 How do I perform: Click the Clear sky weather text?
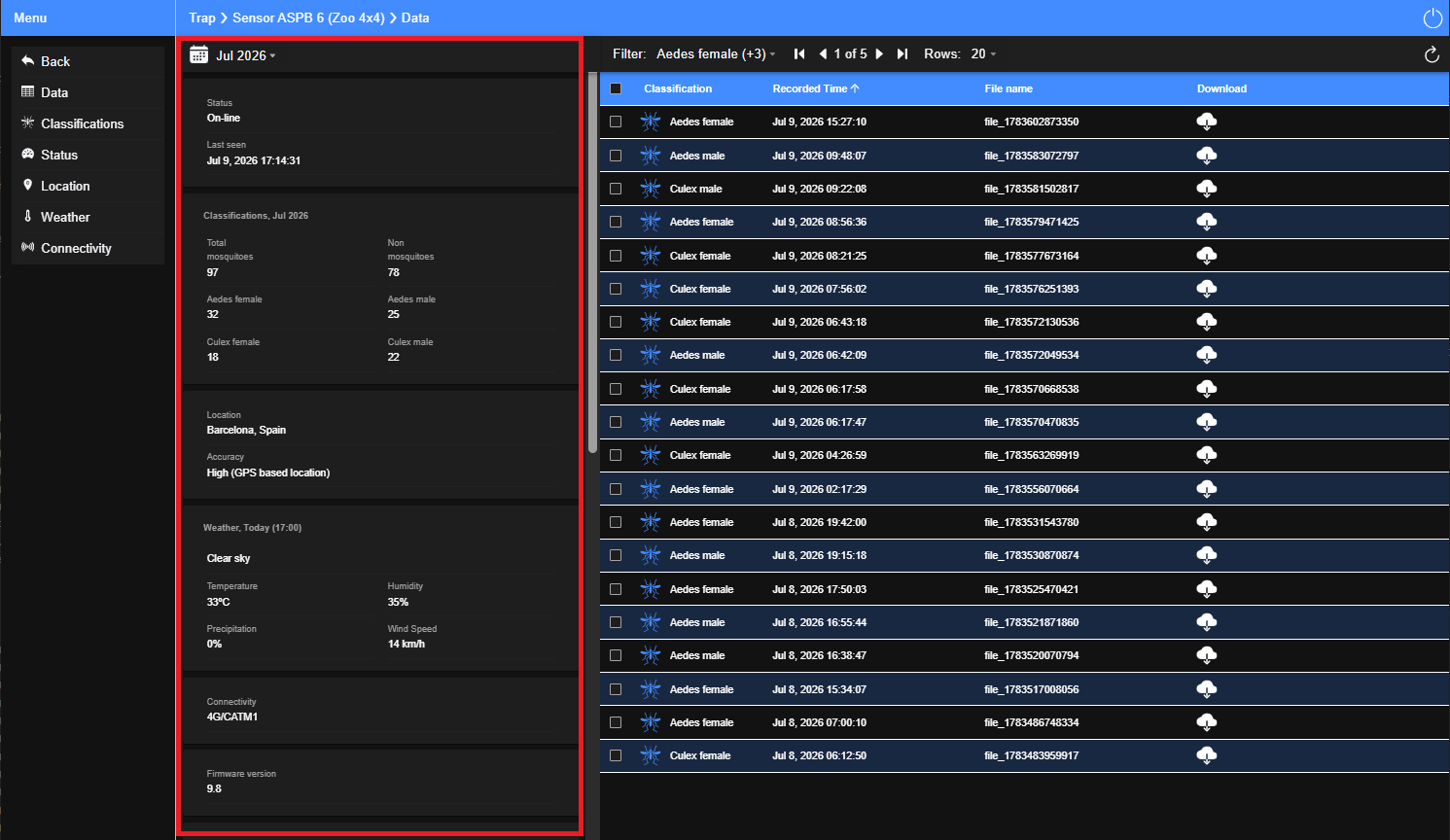(x=229, y=558)
